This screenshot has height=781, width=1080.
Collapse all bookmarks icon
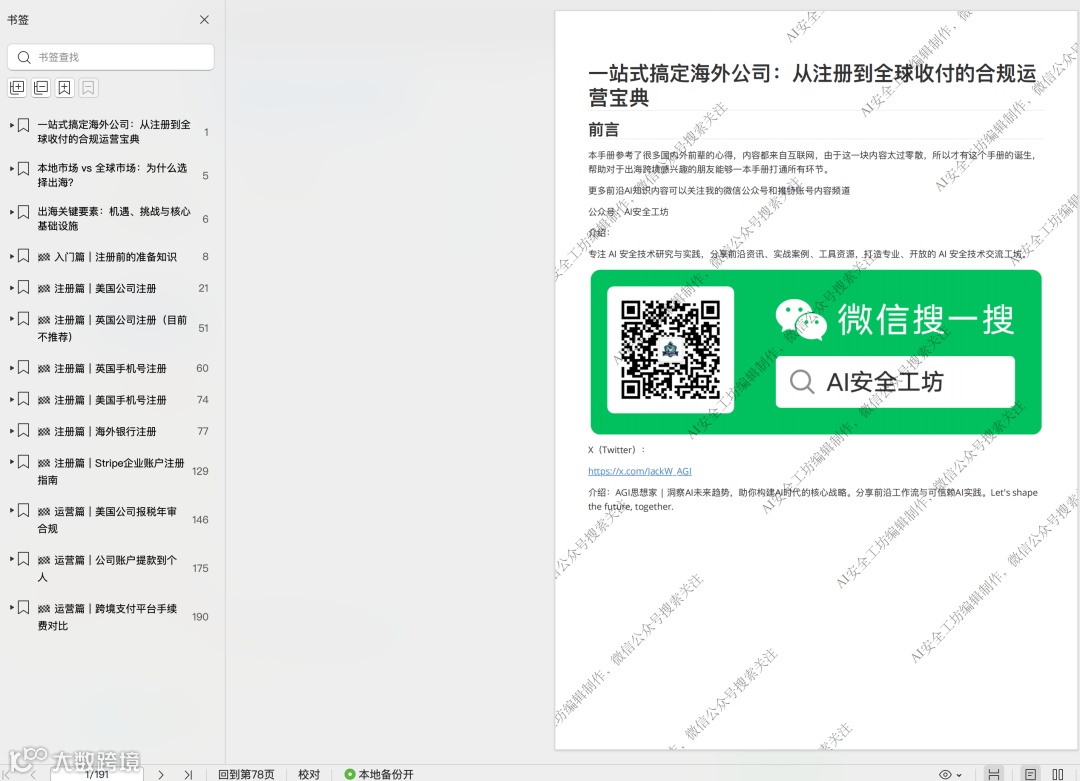point(41,87)
